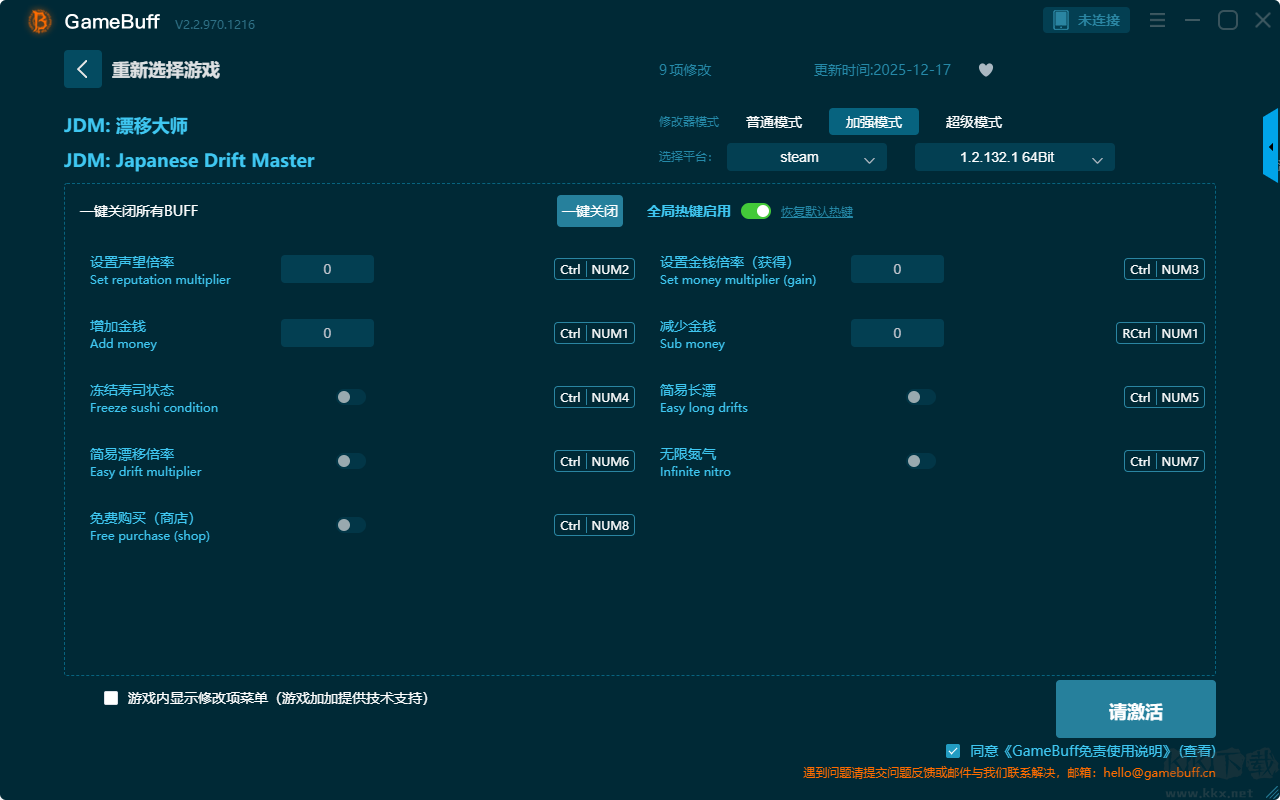The width and height of the screenshot is (1280, 800).
Task: Open the steam platform dropdown
Action: [806, 158]
